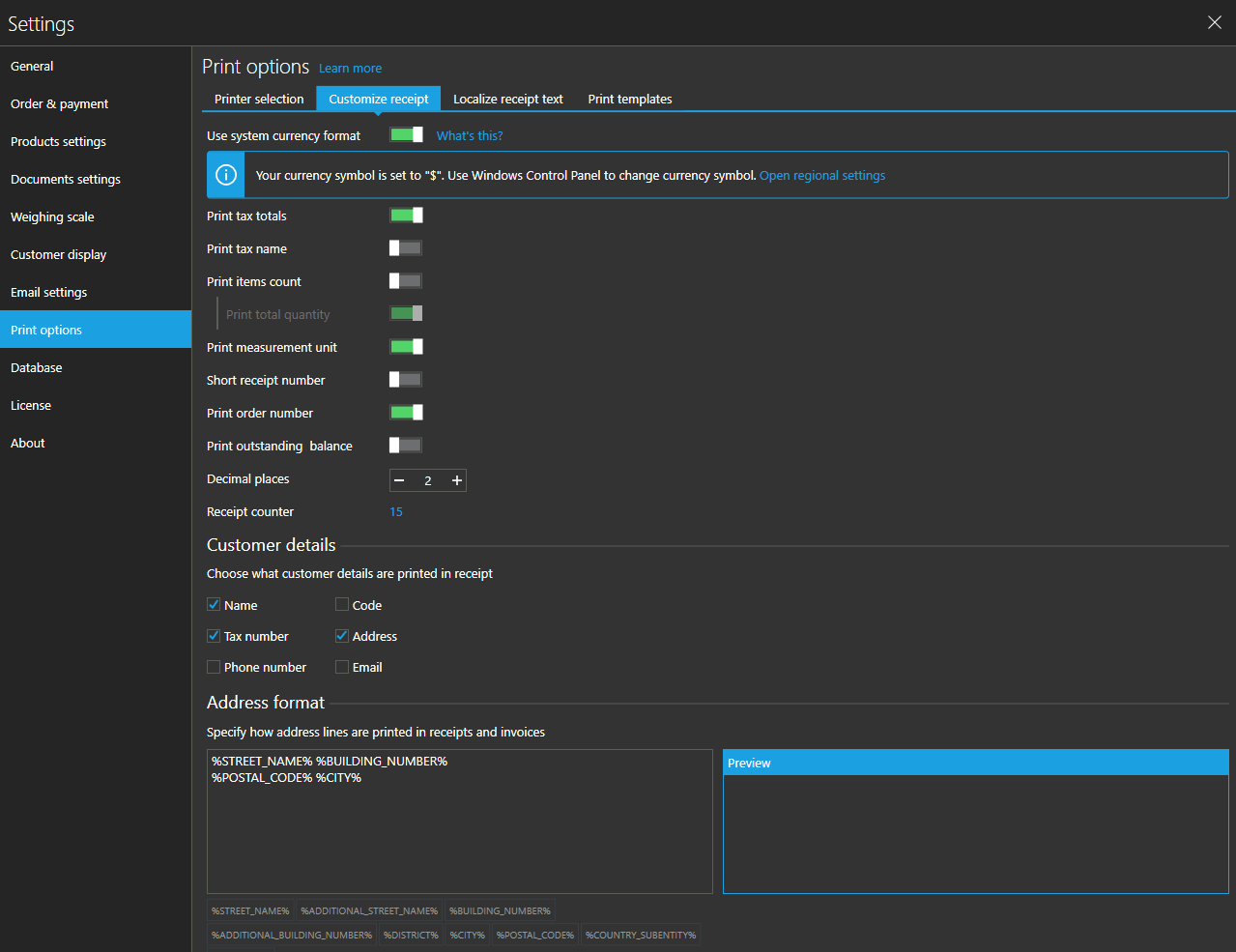Open the Localize receipt text tab

pos(508,99)
